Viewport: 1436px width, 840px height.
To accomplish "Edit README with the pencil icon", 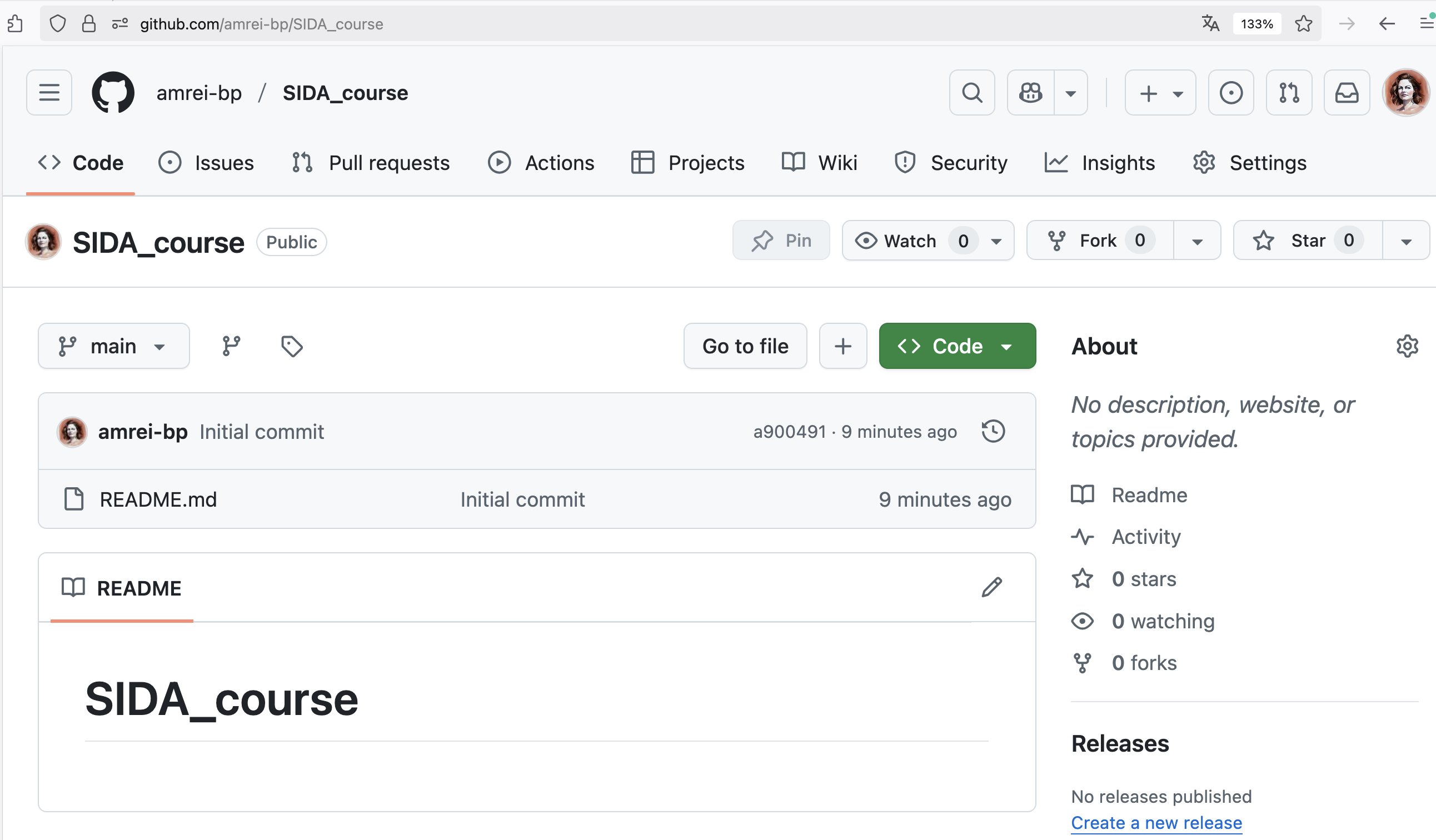I will pyautogui.click(x=991, y=587).
